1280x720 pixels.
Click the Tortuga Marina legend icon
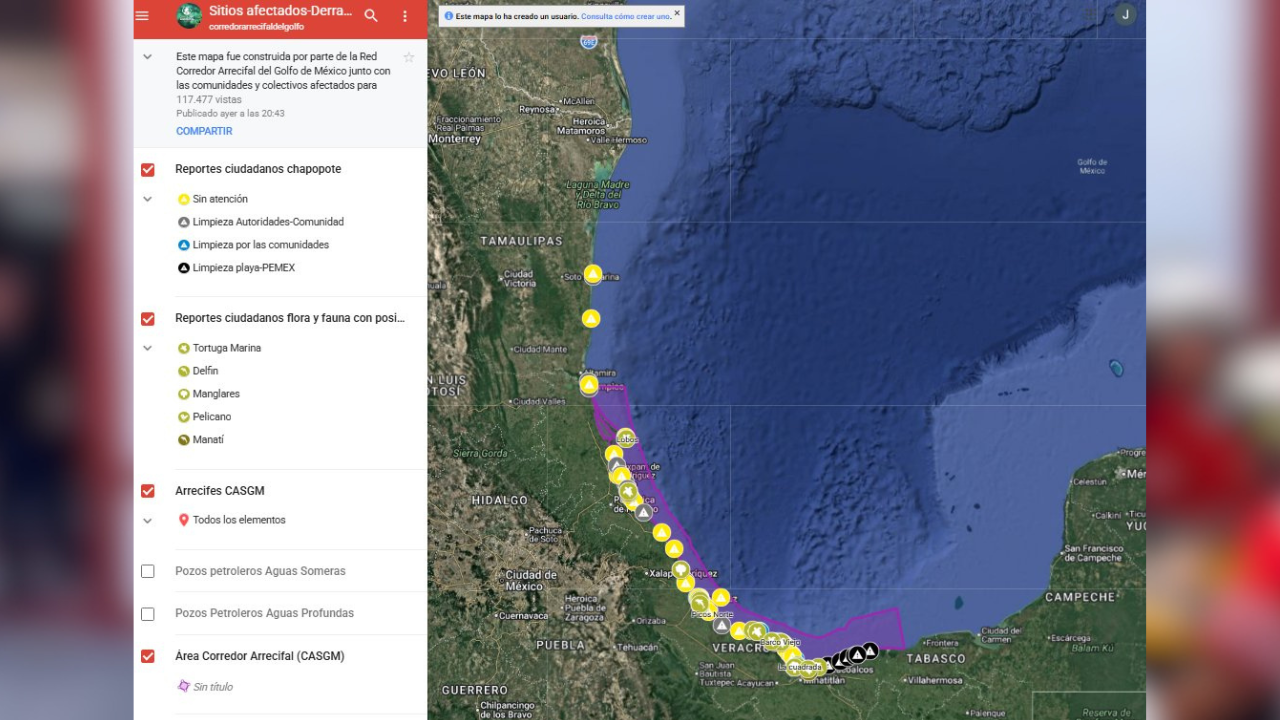pos(184,348)
